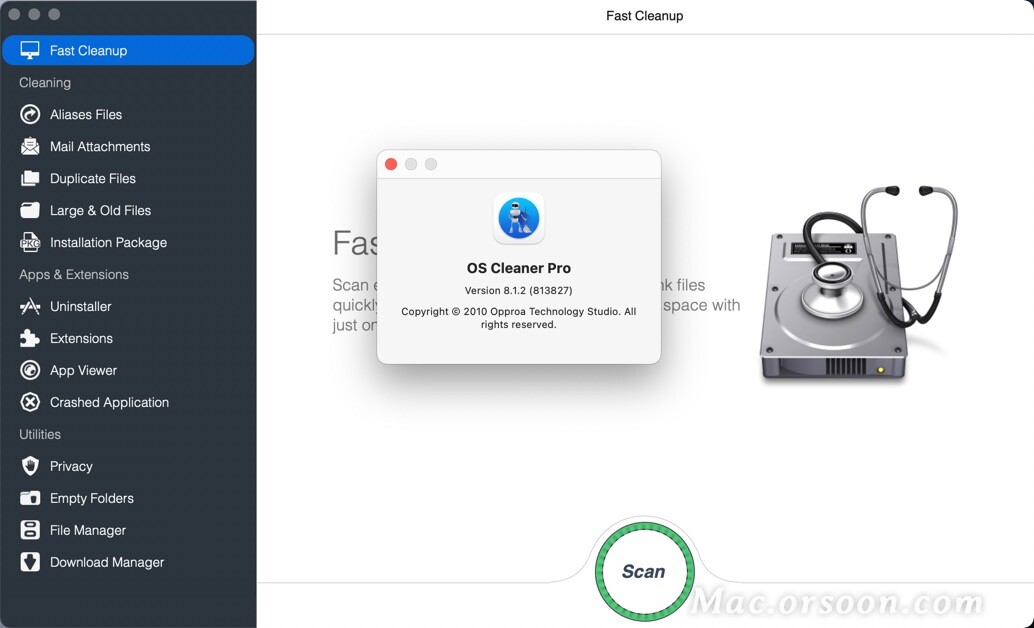
Task: Click the File Manager drawer icon
Action: point(30,530)
